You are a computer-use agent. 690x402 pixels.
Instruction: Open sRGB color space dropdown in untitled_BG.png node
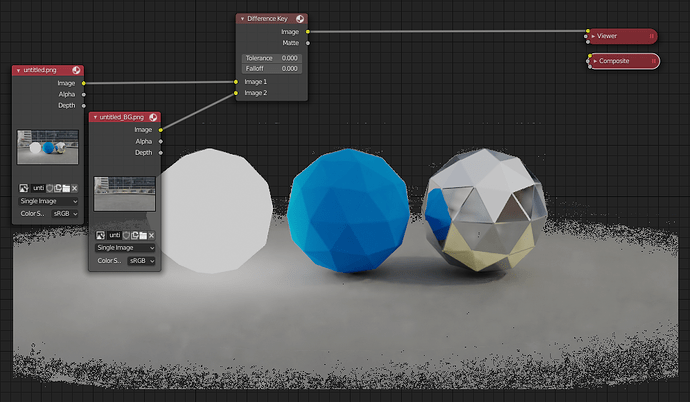pyautogui.click(x=142, y=261)
